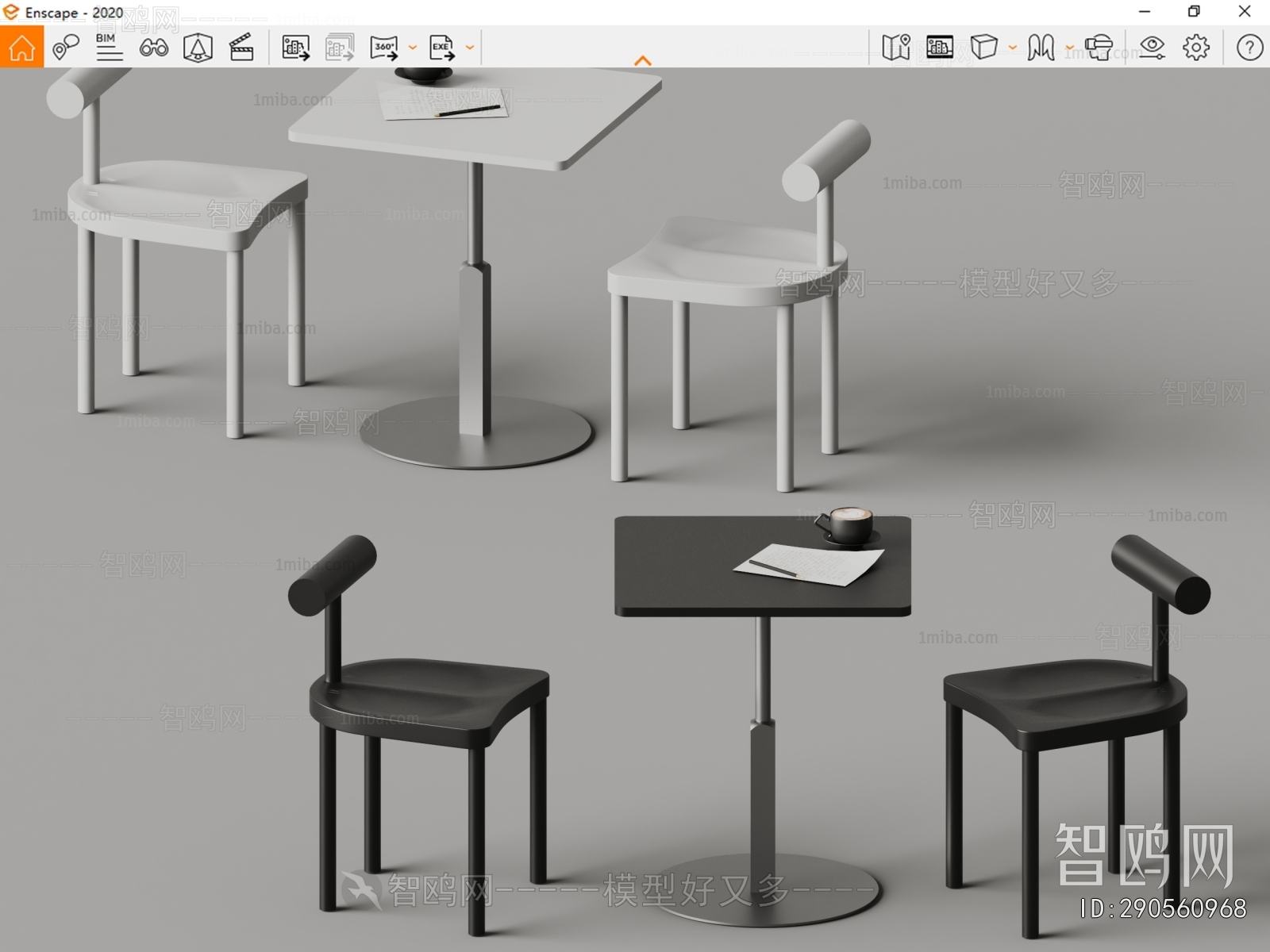1270x952 pixels.
Task: Toggle safe frame perspective icon
Action: click(x=198, y=48)
